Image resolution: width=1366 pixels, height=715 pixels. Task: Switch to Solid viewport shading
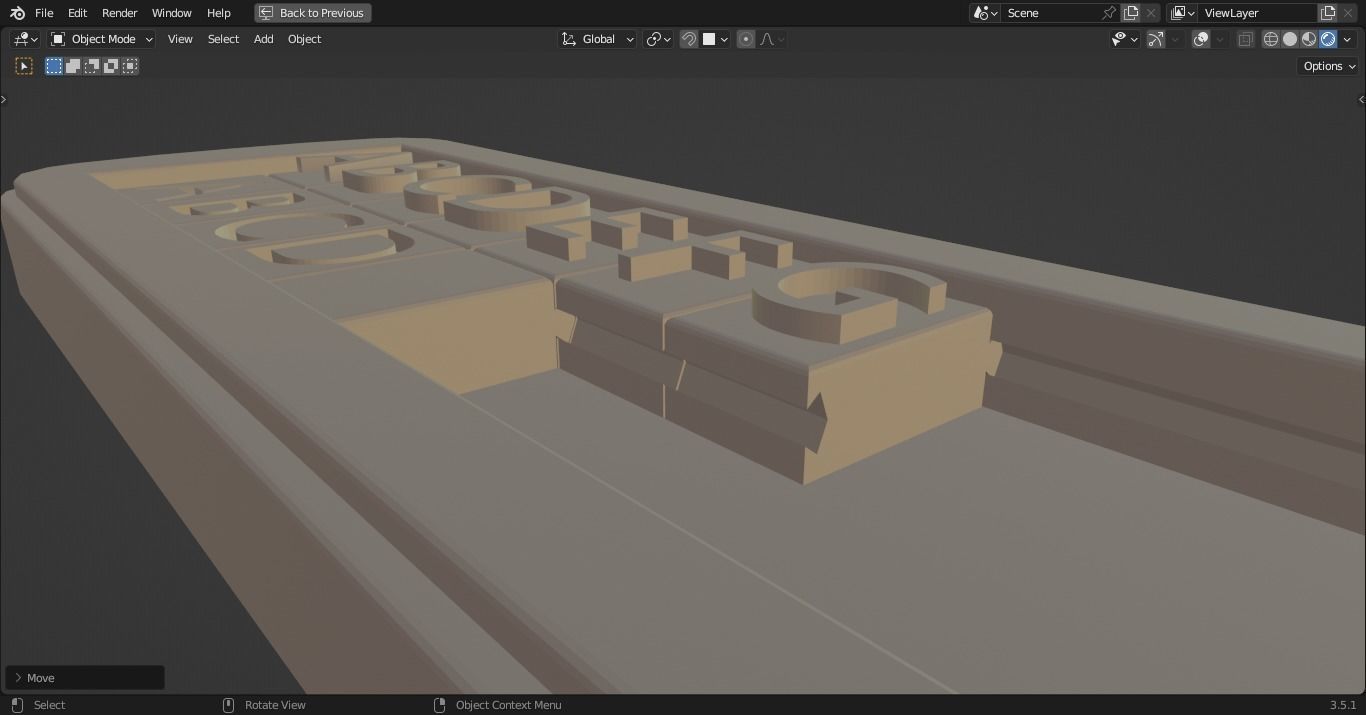point(1290,39)
